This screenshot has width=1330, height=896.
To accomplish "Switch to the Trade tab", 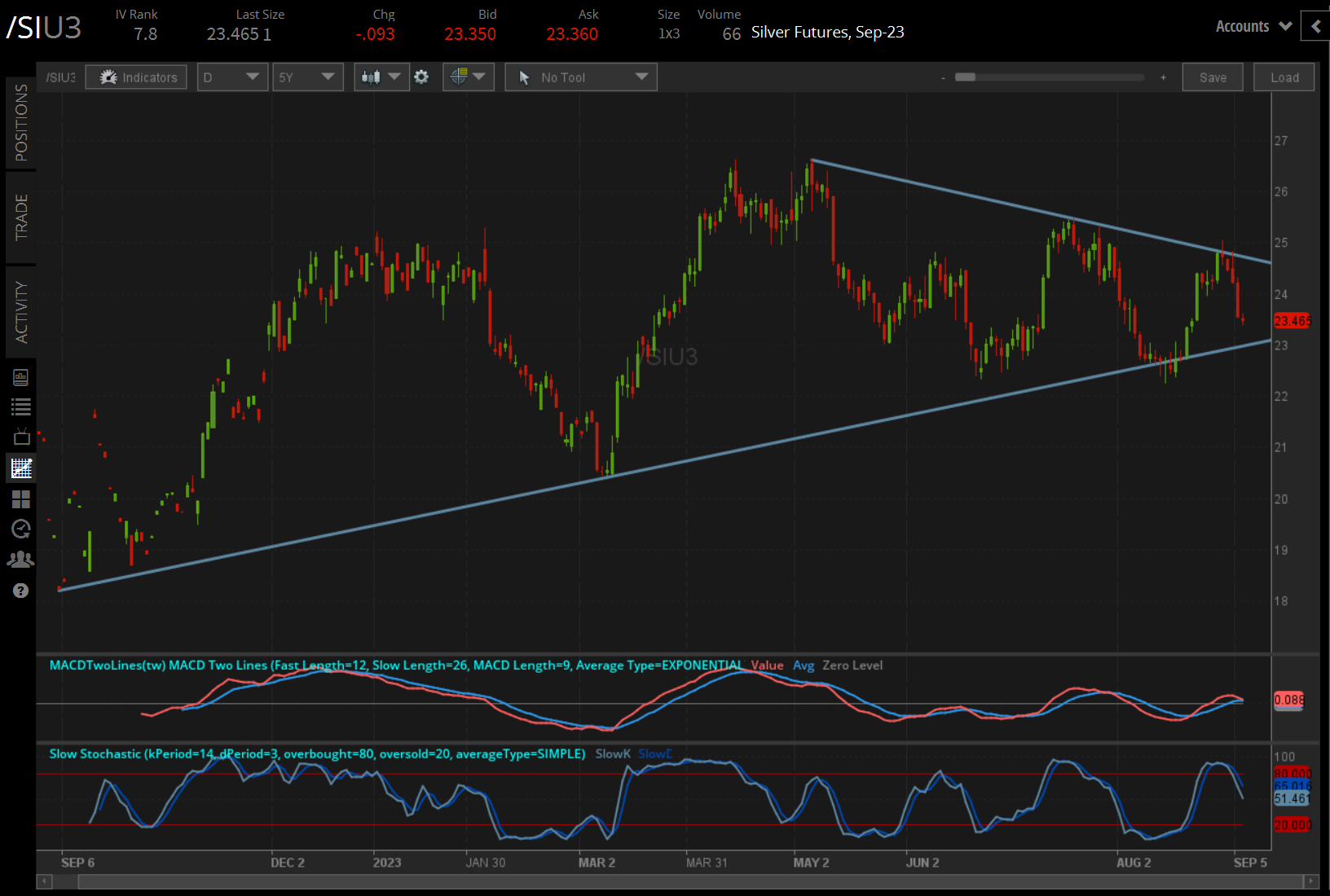I will 21,217.
